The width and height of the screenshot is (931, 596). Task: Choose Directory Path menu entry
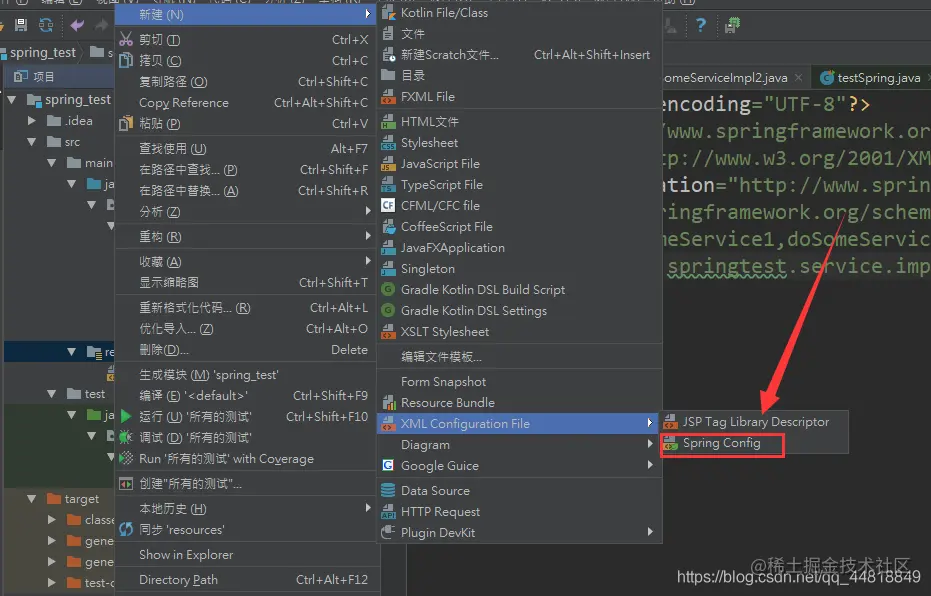tap(245, 579)
